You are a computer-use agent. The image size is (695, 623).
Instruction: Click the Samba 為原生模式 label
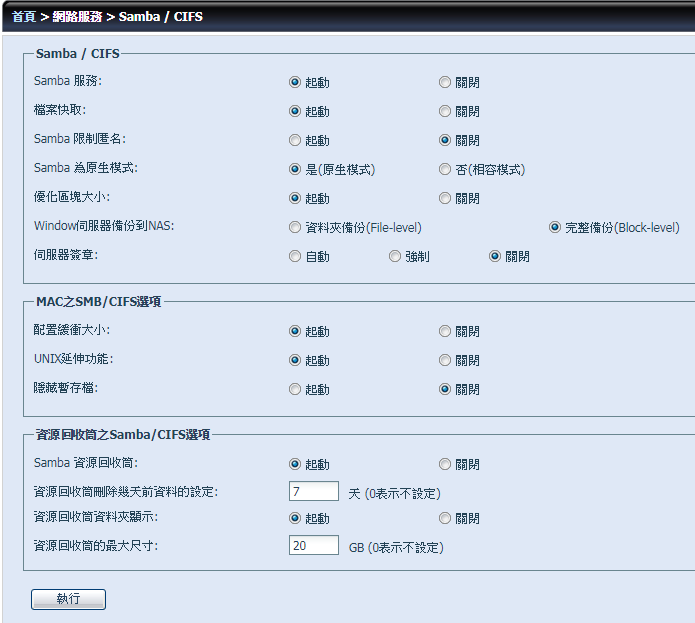86,168
